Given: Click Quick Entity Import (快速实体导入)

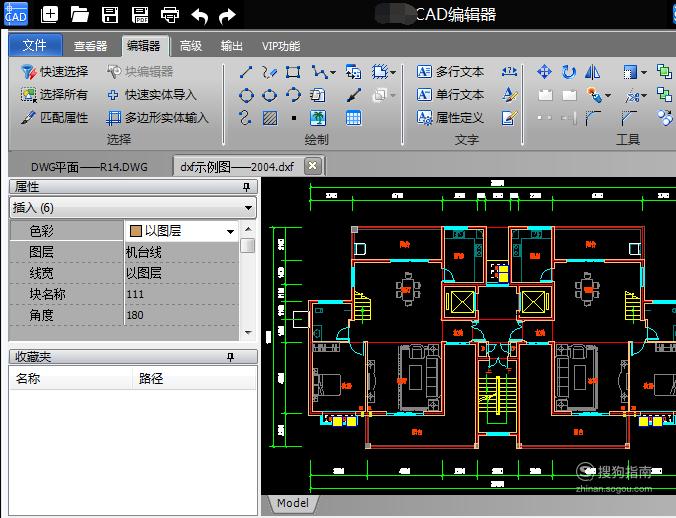Looking at the screenshot, I should coord(152,95).
